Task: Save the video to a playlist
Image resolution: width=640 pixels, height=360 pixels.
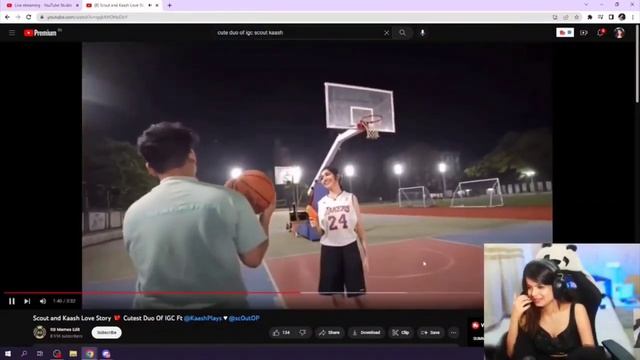Action: [431, 333]
